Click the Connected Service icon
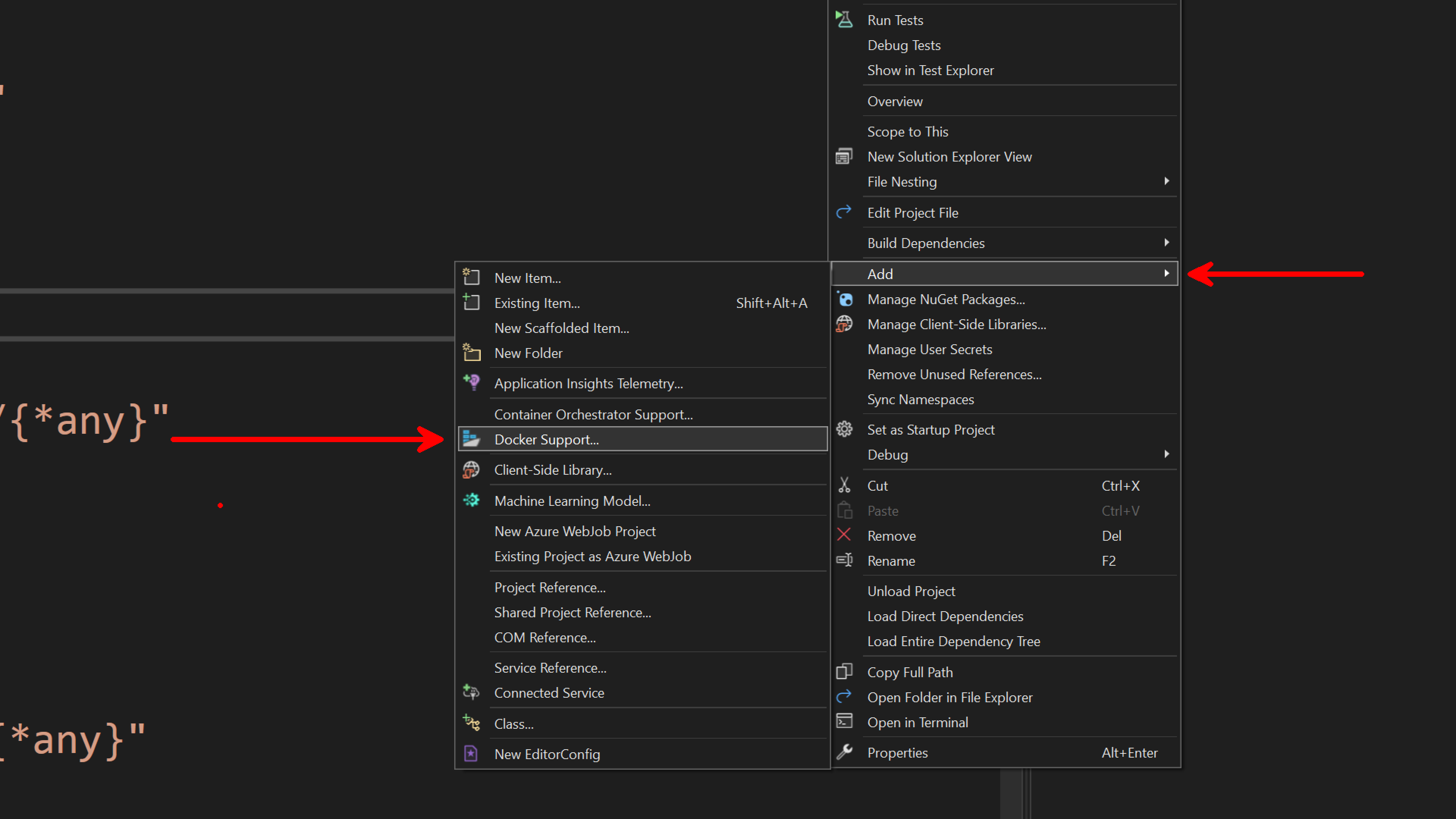This screenshot has height=819, width=1456. click(x=471, y=692)
